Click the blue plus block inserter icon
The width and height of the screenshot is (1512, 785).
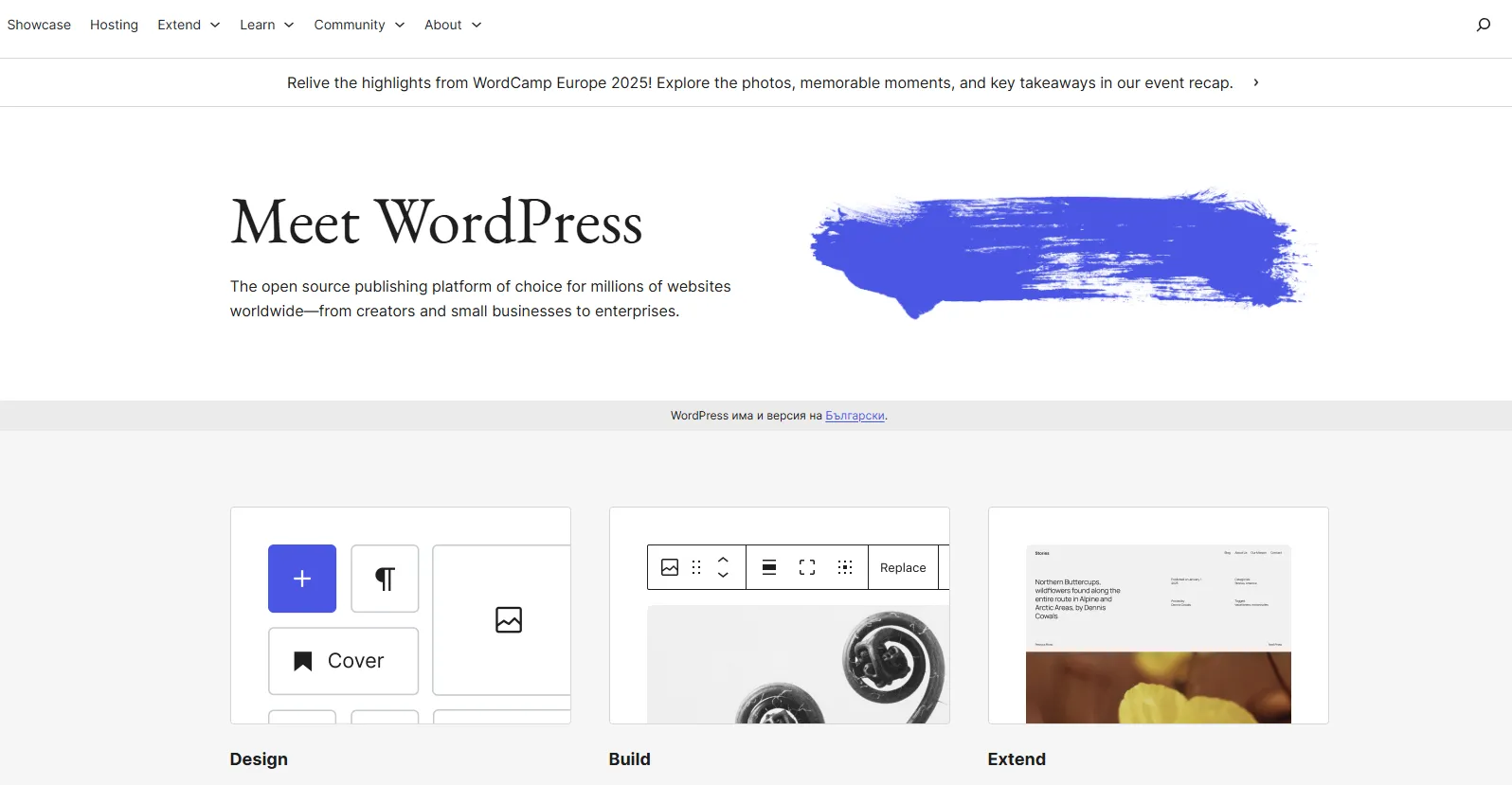point(302,579)
